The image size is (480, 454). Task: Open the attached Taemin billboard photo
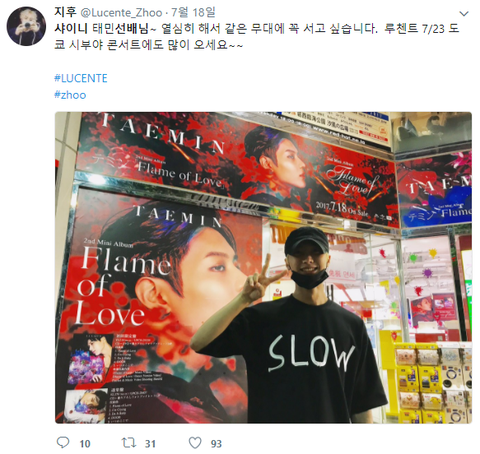pos(263,268)
